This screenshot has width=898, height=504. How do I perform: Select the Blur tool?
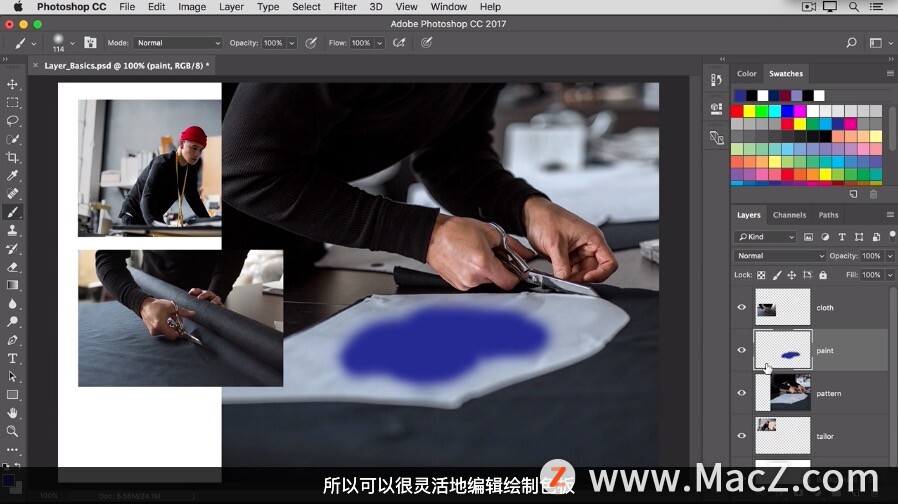coord(12,304)
